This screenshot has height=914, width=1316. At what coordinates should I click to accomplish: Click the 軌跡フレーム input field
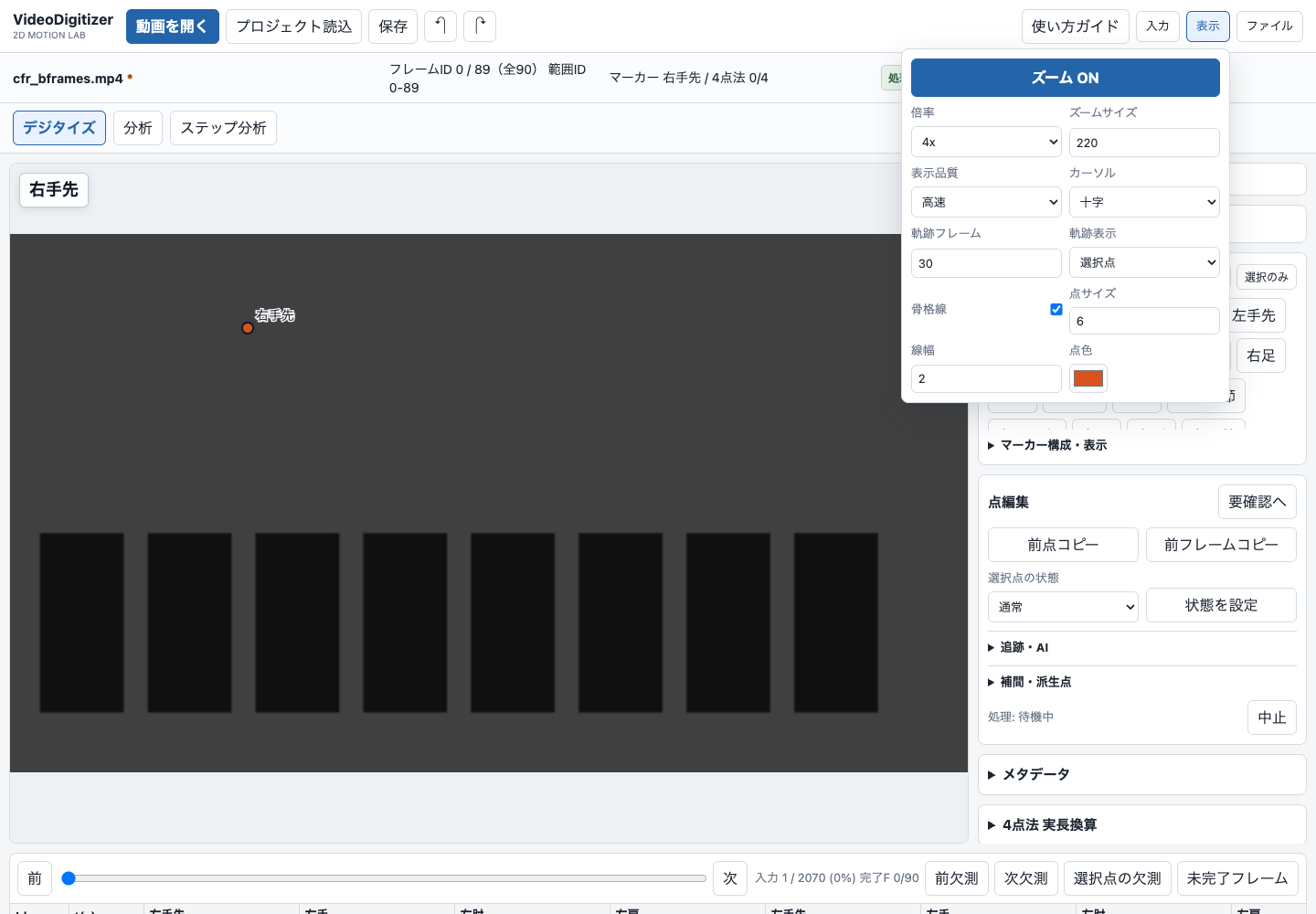click(x=986, y=263)
